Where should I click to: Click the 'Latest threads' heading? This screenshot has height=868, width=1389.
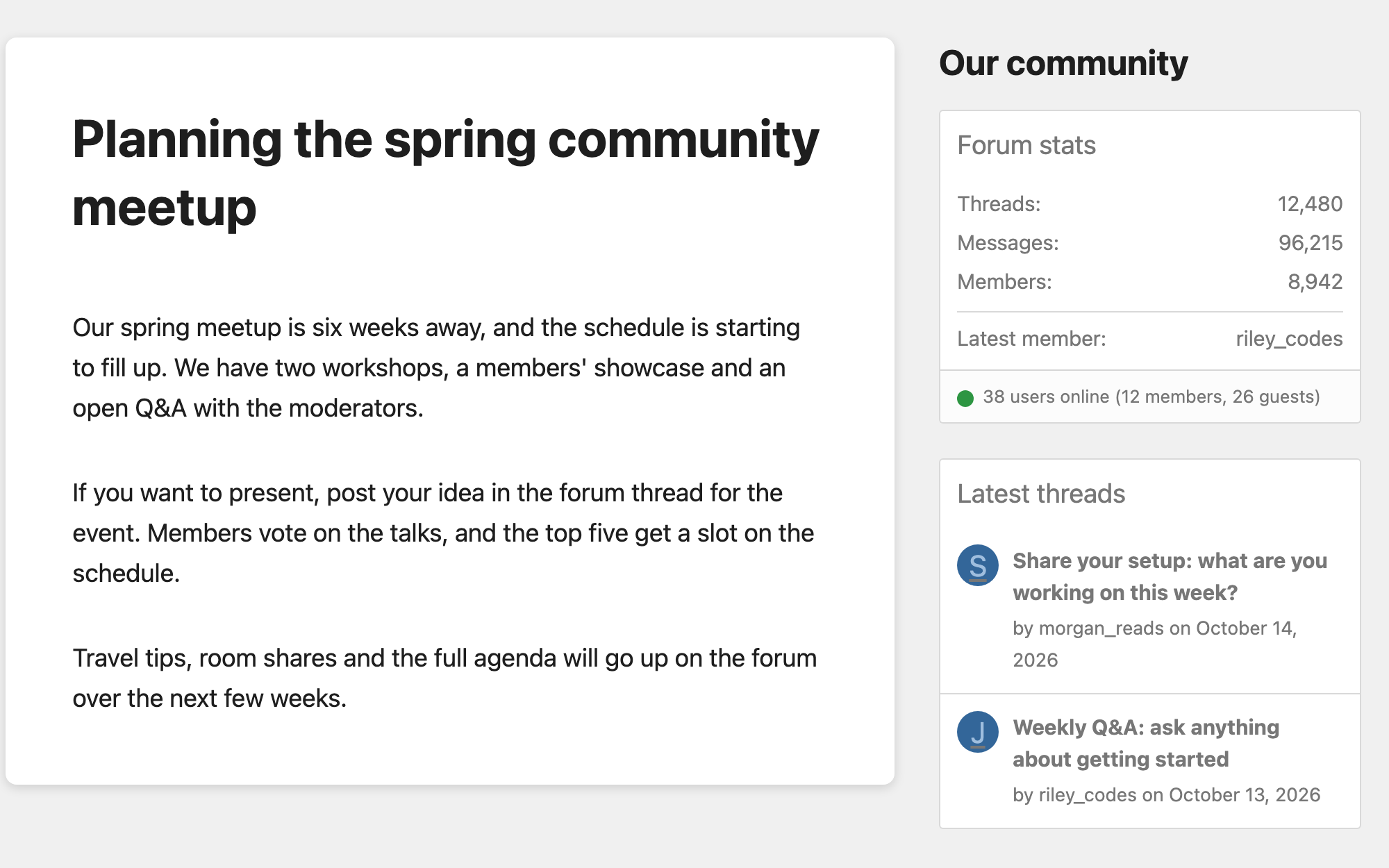(1041, 494)
